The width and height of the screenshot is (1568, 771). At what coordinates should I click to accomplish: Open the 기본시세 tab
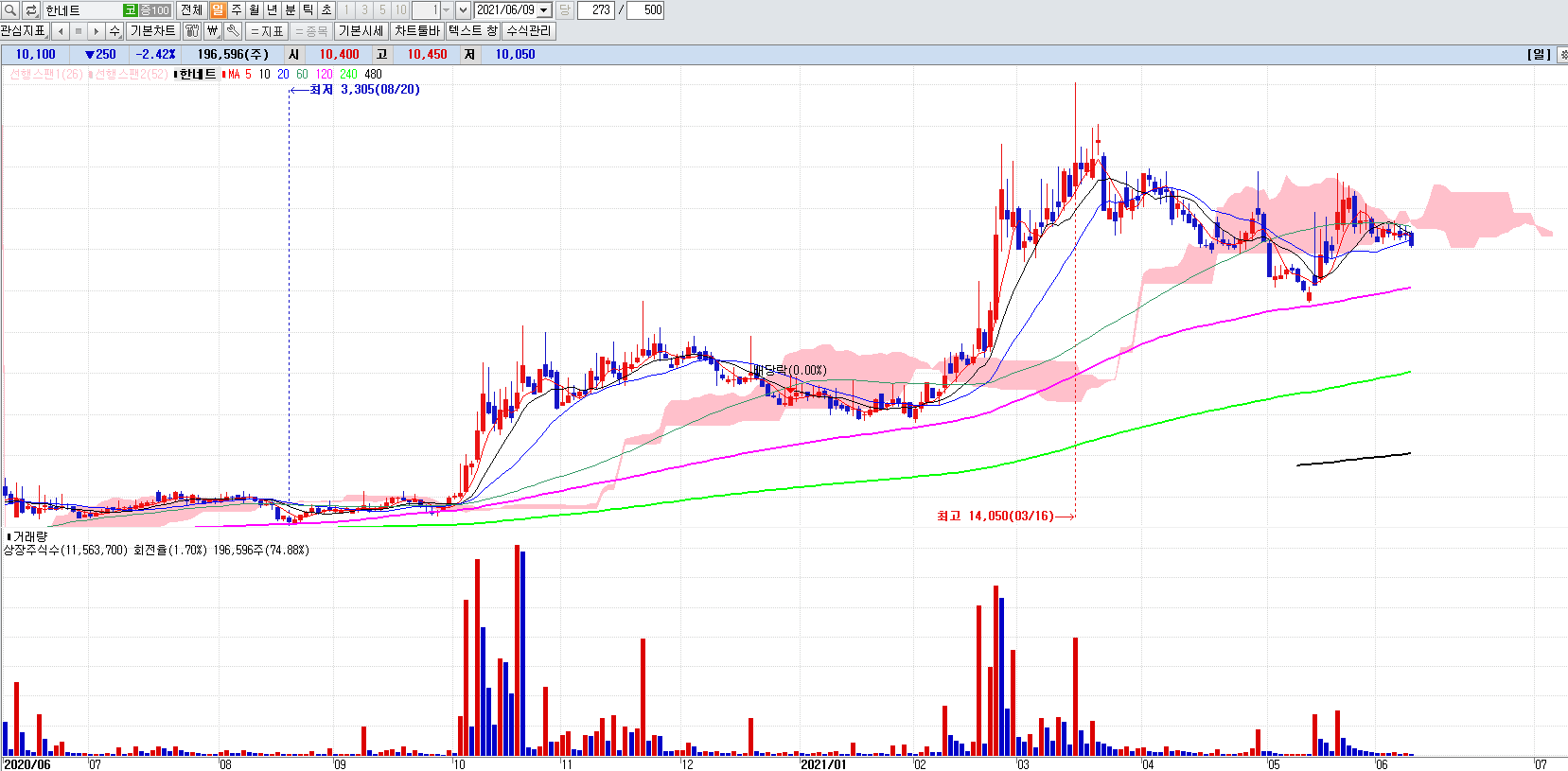[x=361, y=31]
